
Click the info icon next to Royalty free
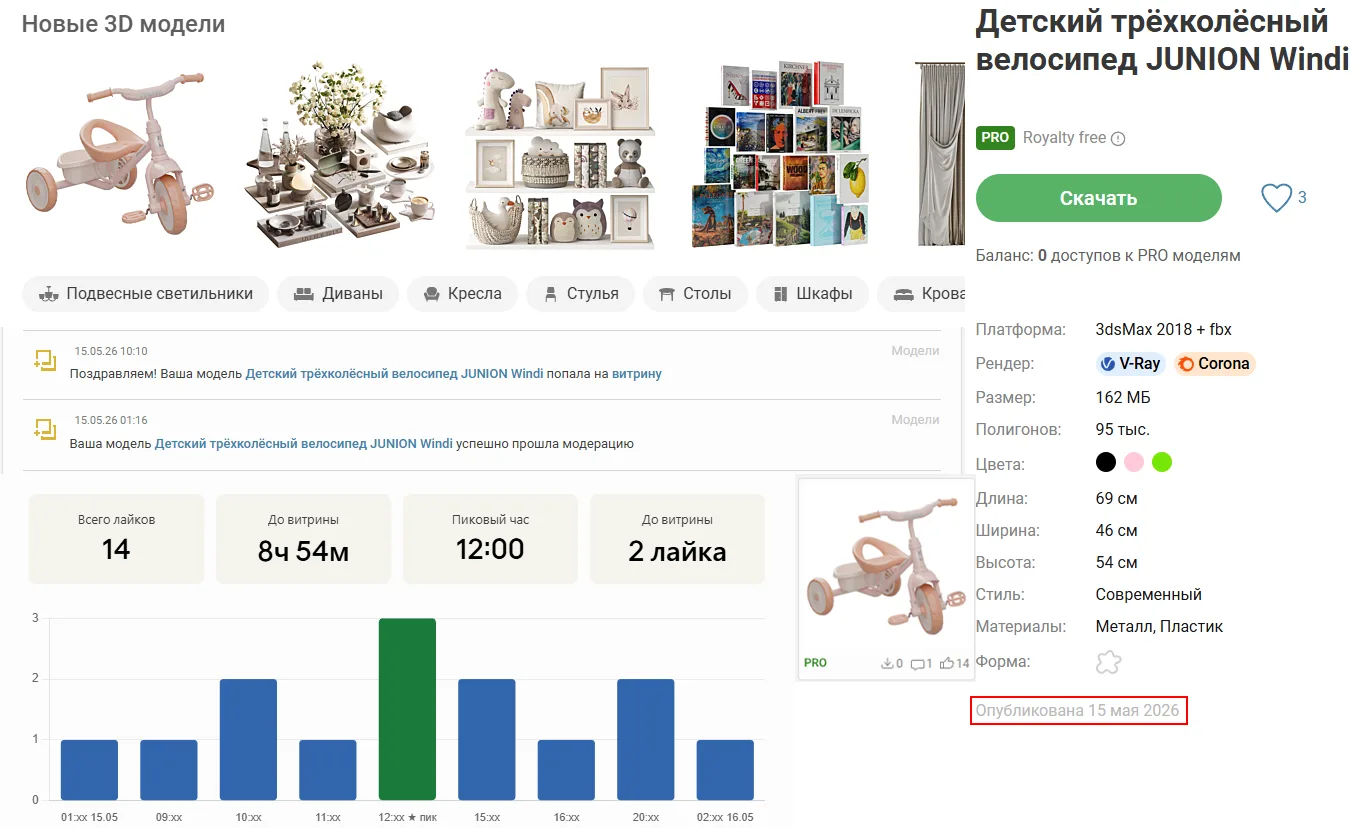(x=1118, y=139)
